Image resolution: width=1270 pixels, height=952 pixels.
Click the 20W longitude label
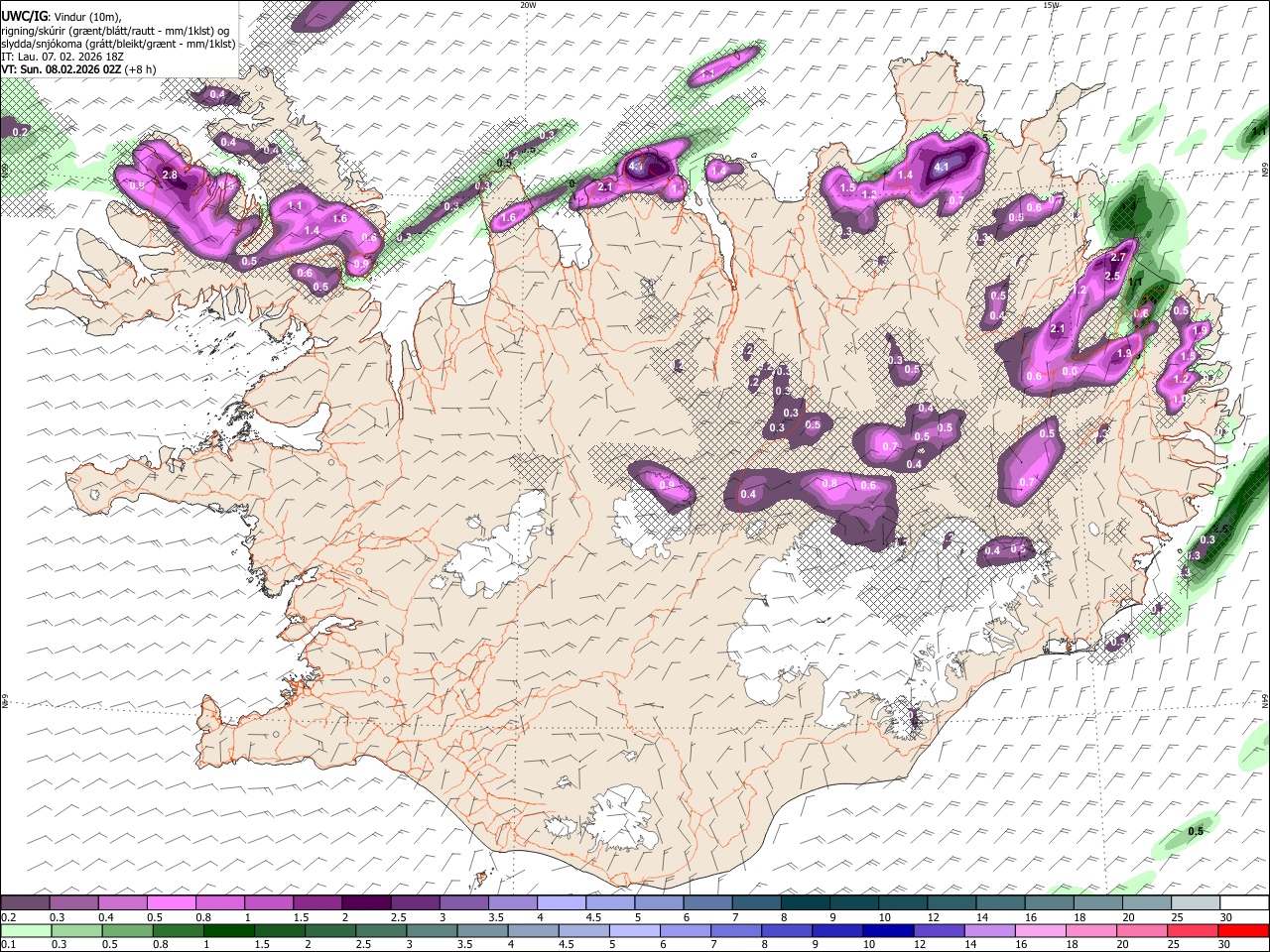coord(528,5)
